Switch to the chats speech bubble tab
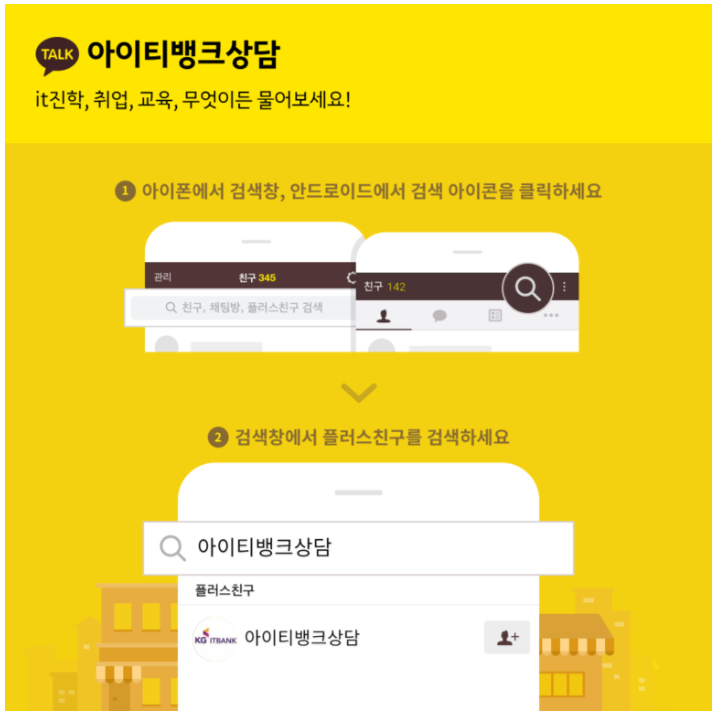 439,315
